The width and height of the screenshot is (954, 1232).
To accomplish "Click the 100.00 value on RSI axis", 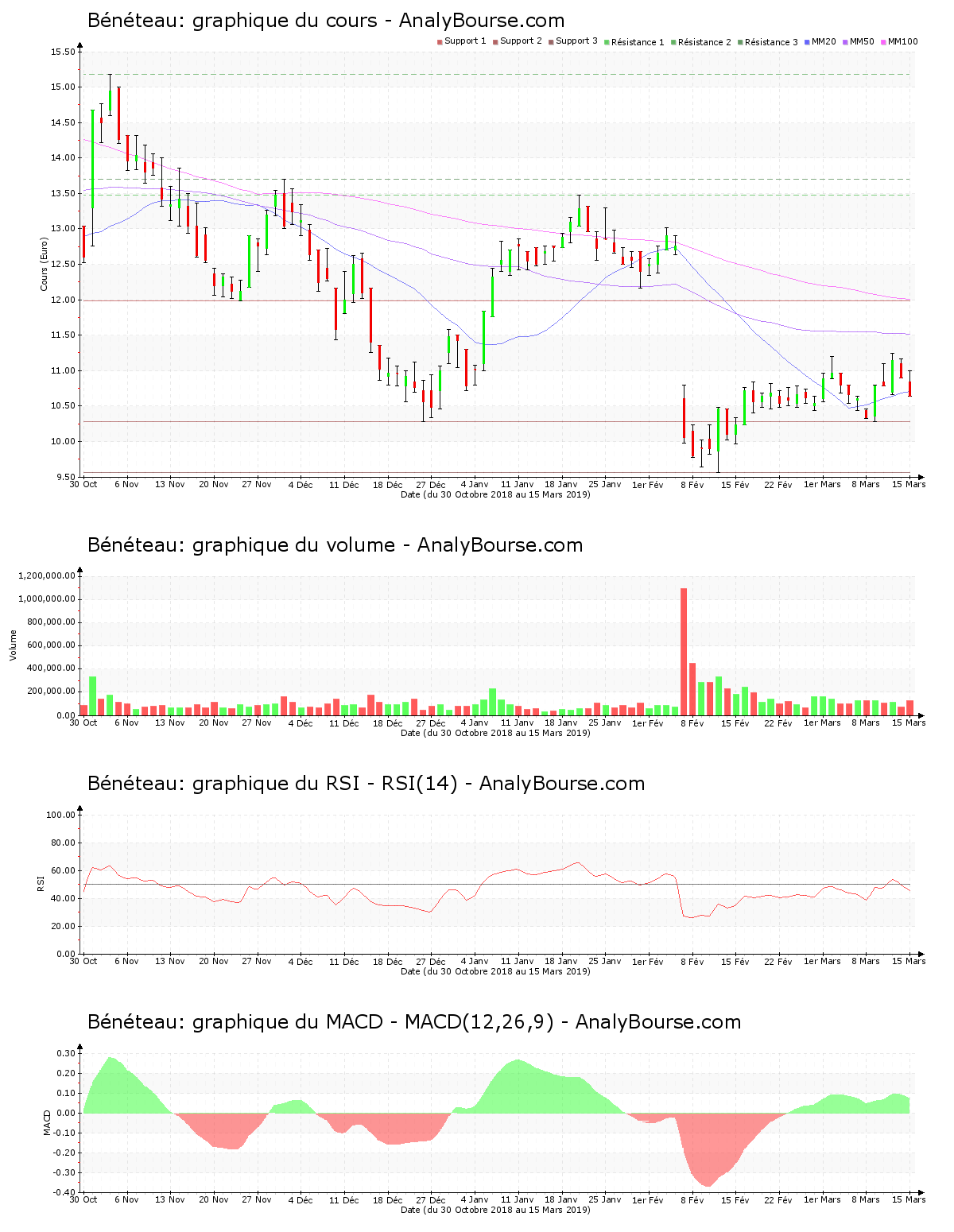I will point(60,815).
